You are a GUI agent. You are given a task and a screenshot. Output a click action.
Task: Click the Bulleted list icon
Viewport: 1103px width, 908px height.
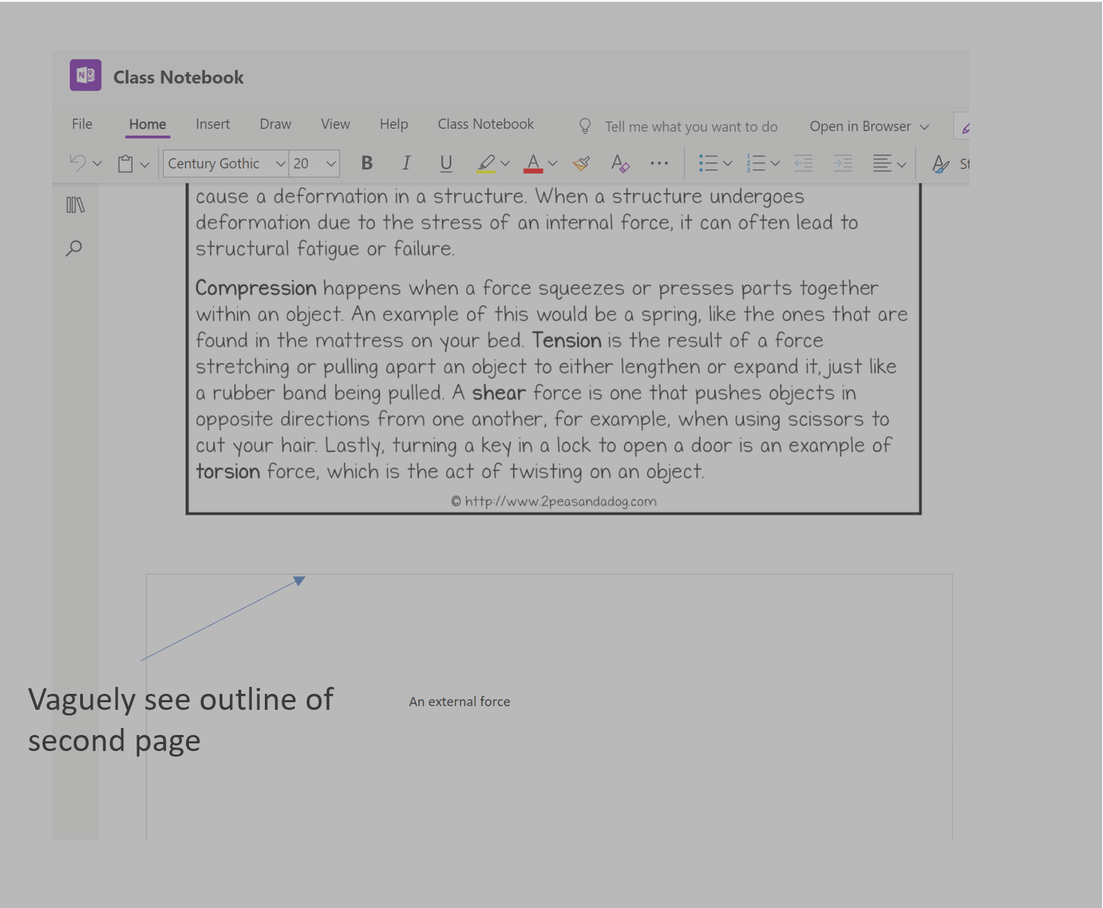(708, 163)
